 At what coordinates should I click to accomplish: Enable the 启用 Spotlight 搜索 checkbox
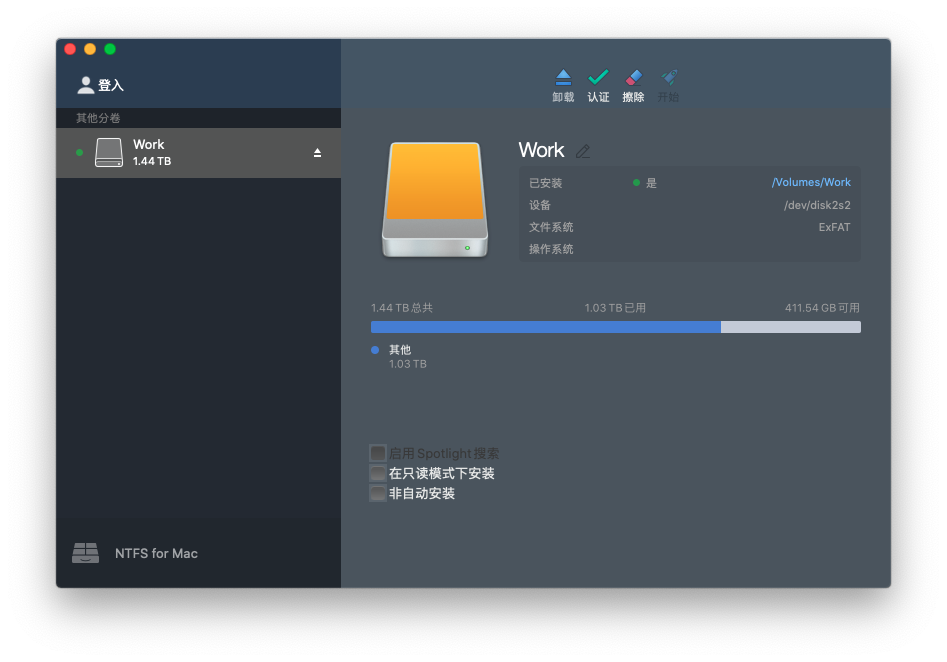pos(378,453)
